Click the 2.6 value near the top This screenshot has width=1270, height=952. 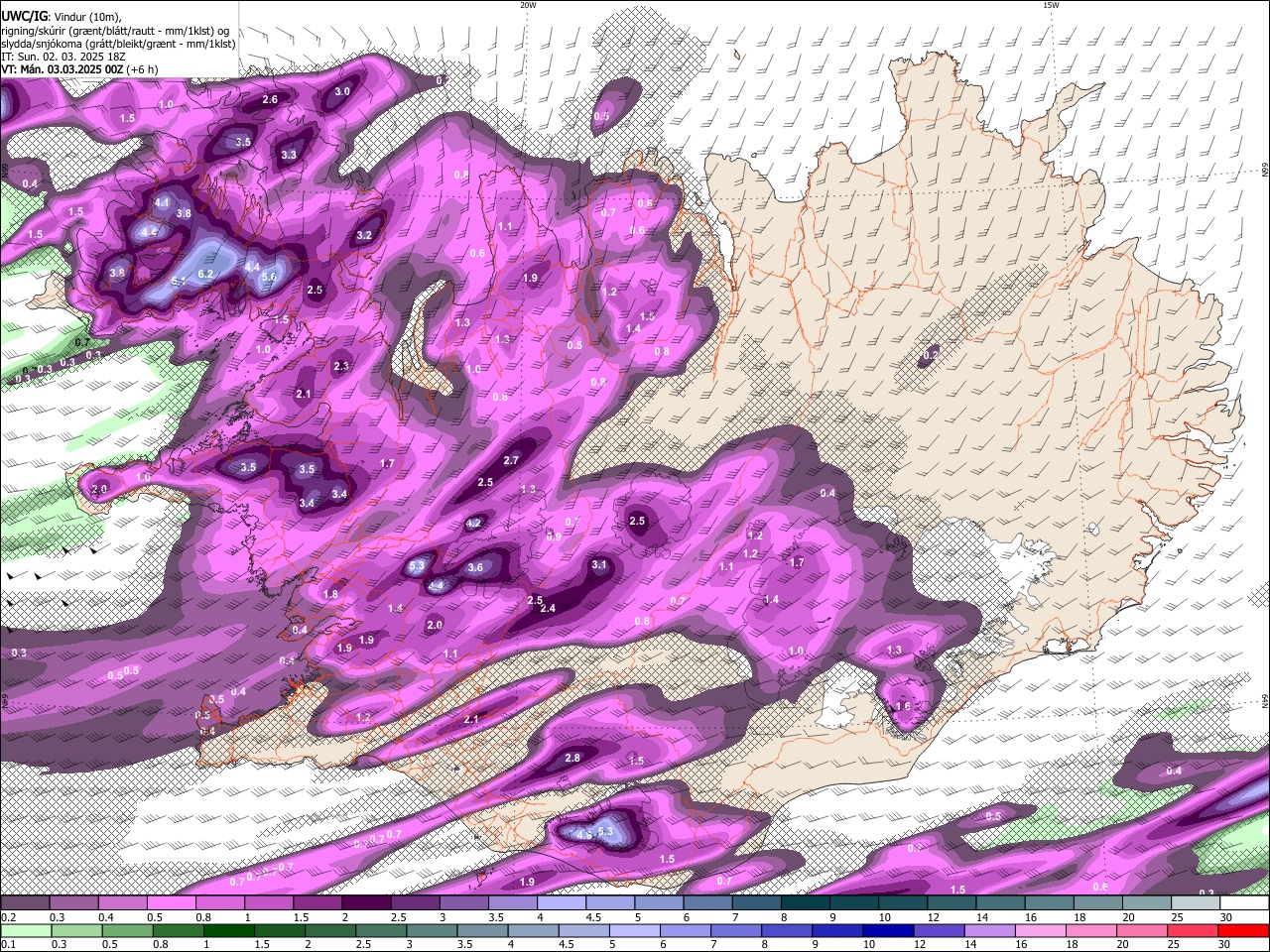coord(270,100)
